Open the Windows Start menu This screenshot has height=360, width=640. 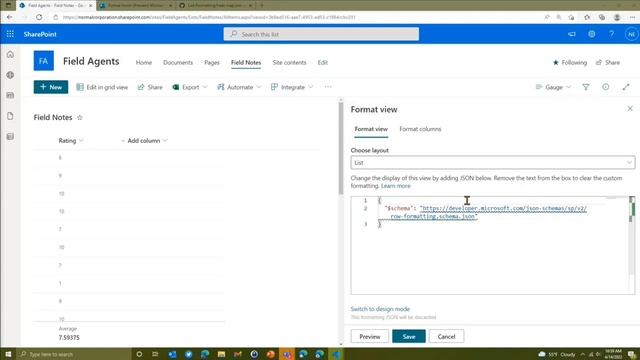pyautogui.click(x=8, y=354)
